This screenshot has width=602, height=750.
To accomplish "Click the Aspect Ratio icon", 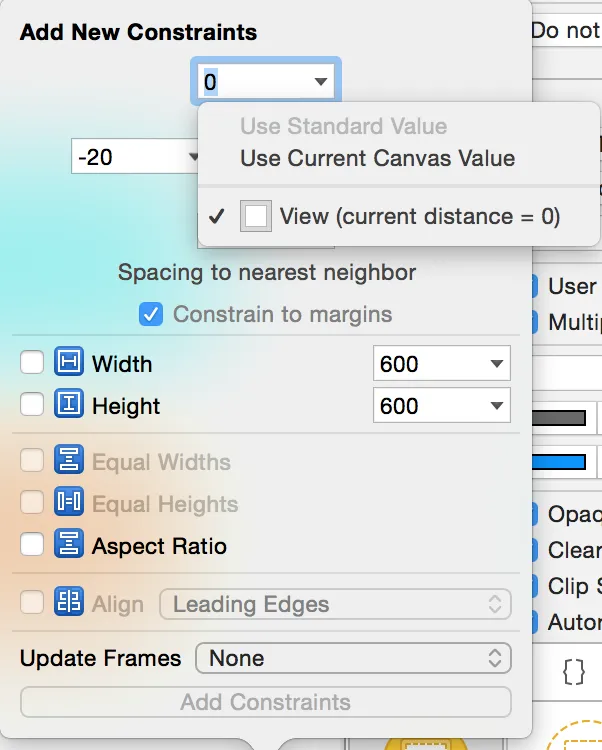I will tap(69, 545).
